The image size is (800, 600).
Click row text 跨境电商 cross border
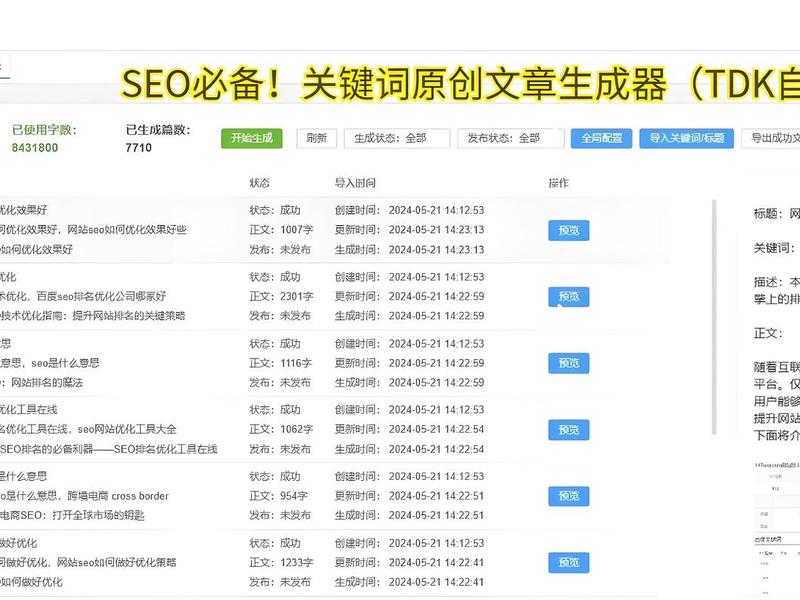[x=118, y=496]
